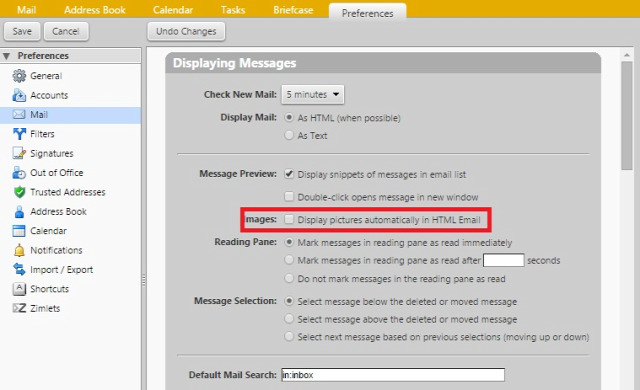Image resolution: width=640 pixels, height=390 pixels.
Task: Open Notifications preferences
Action: [56, 250]
